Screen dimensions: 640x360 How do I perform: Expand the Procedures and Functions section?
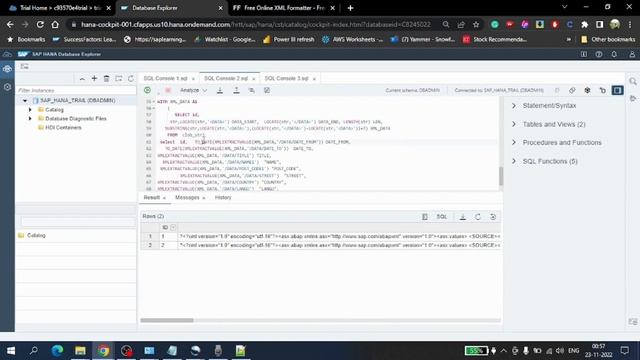[514, 142]
